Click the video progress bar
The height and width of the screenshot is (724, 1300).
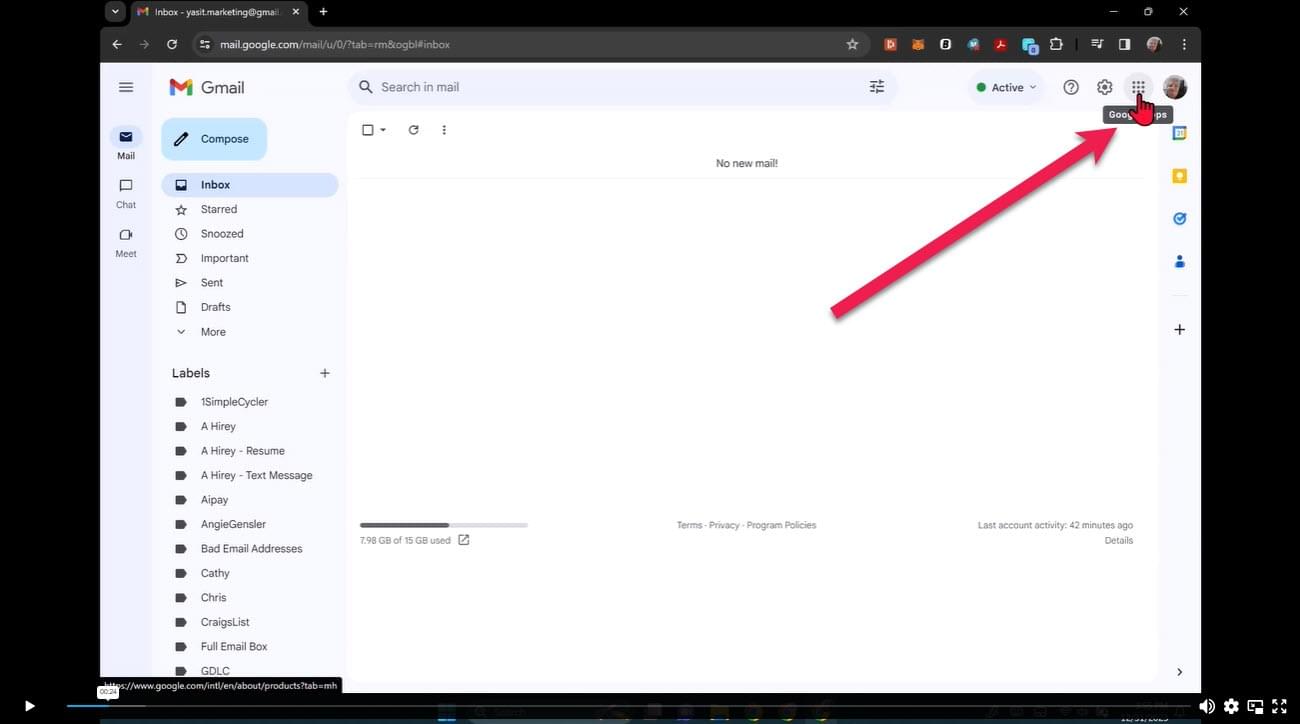(600, 706)
